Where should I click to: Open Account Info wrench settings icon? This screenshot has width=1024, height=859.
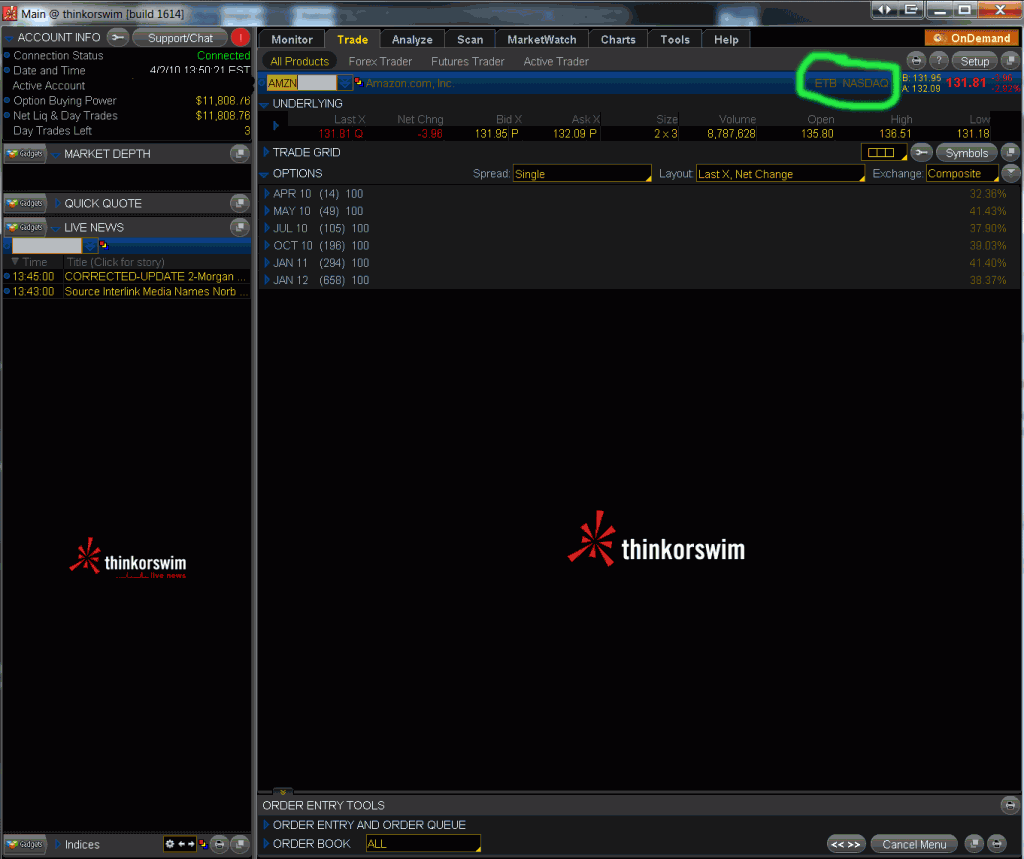(x=118, y=38)
